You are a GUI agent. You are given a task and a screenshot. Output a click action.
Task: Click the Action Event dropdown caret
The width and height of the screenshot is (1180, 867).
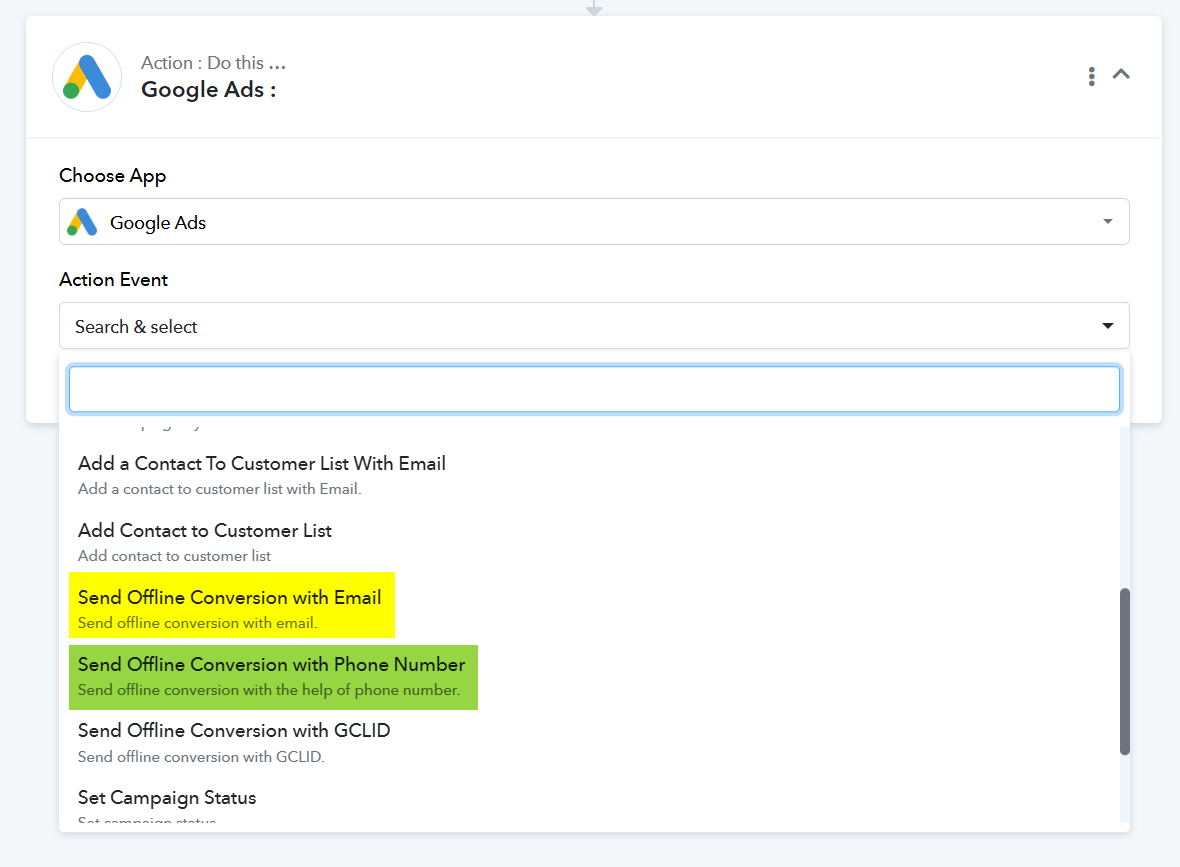(1107, 326)
